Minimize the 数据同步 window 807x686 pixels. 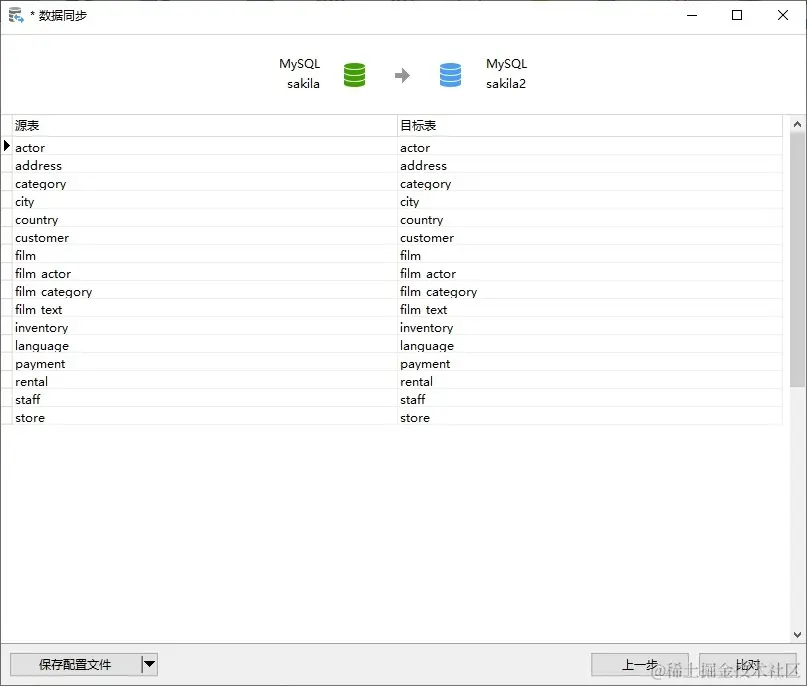(x=692, y=15)
